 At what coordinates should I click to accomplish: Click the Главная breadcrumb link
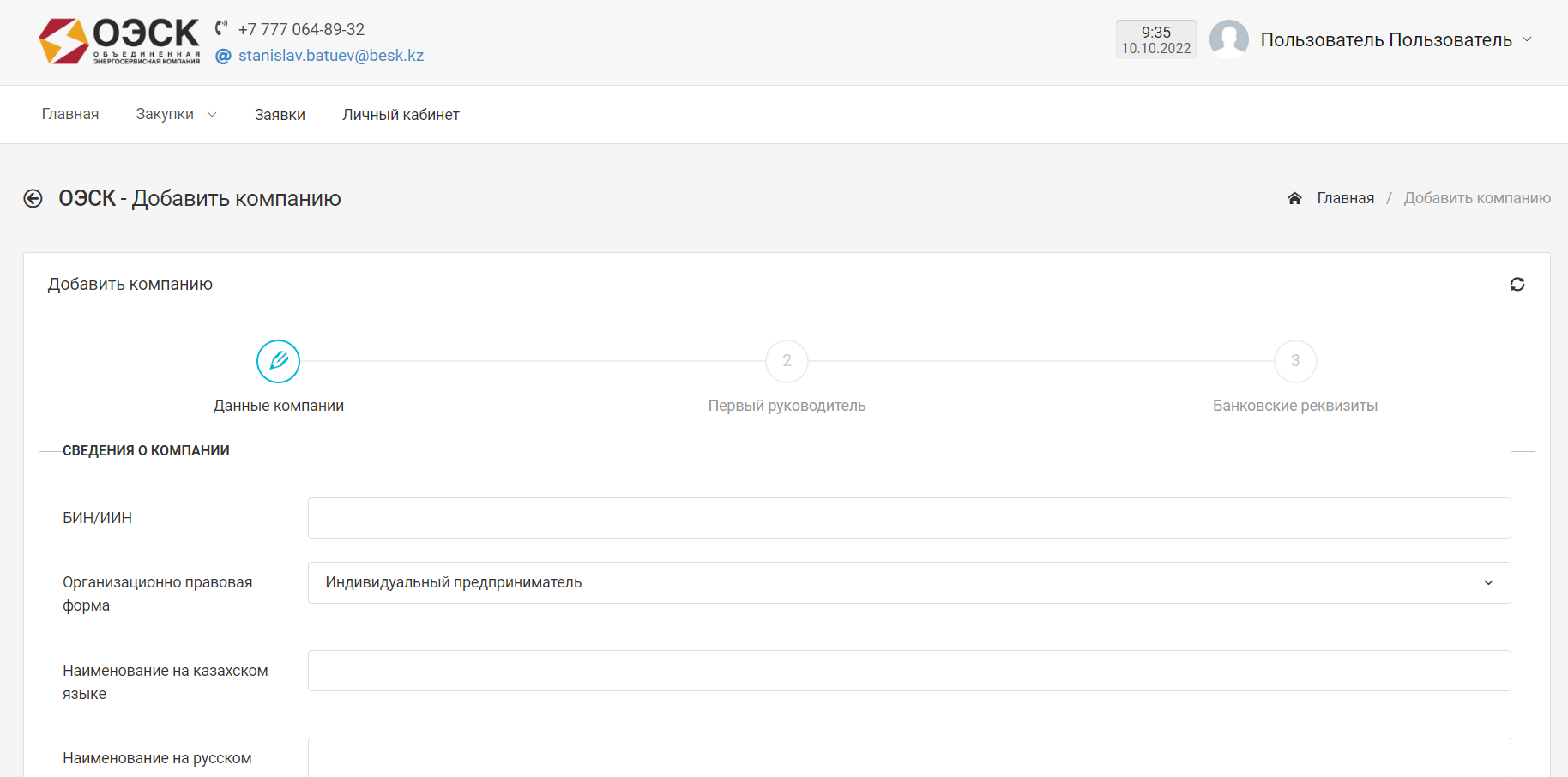[x=1345, y=199]
